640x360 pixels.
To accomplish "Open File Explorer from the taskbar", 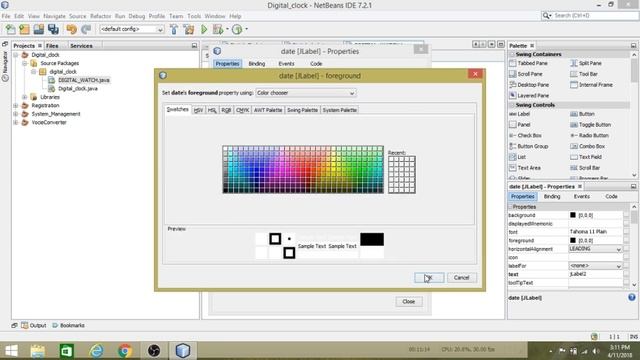I will pyautogui.click(x=38, y=351).
